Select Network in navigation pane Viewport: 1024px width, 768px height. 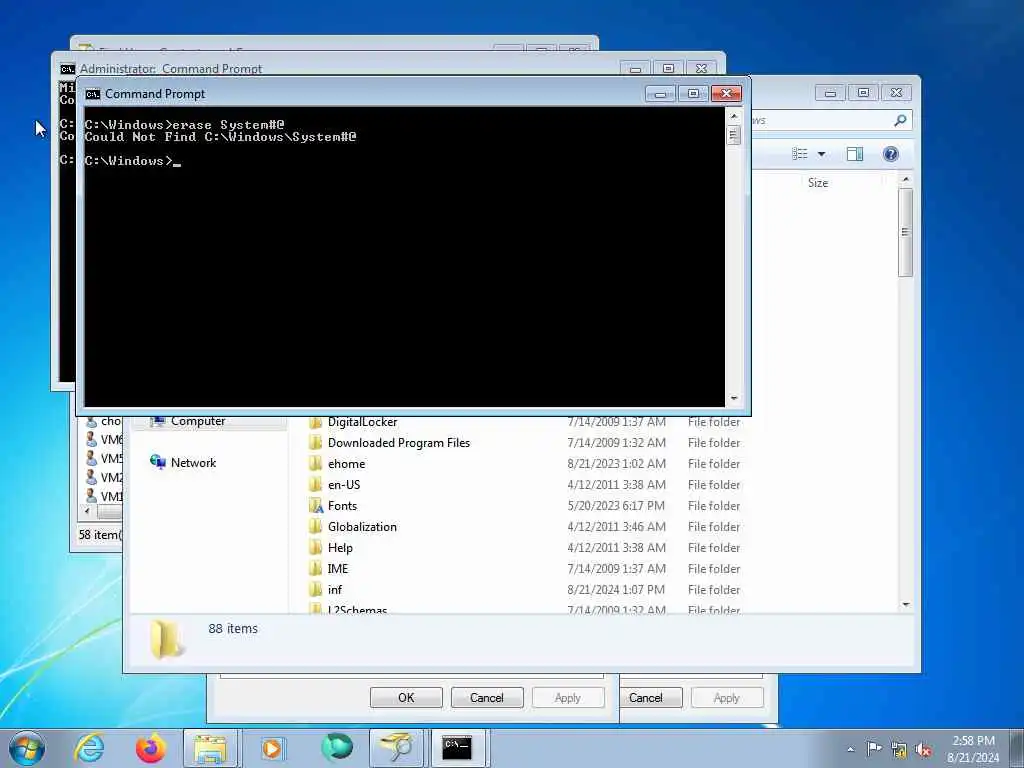193,462
